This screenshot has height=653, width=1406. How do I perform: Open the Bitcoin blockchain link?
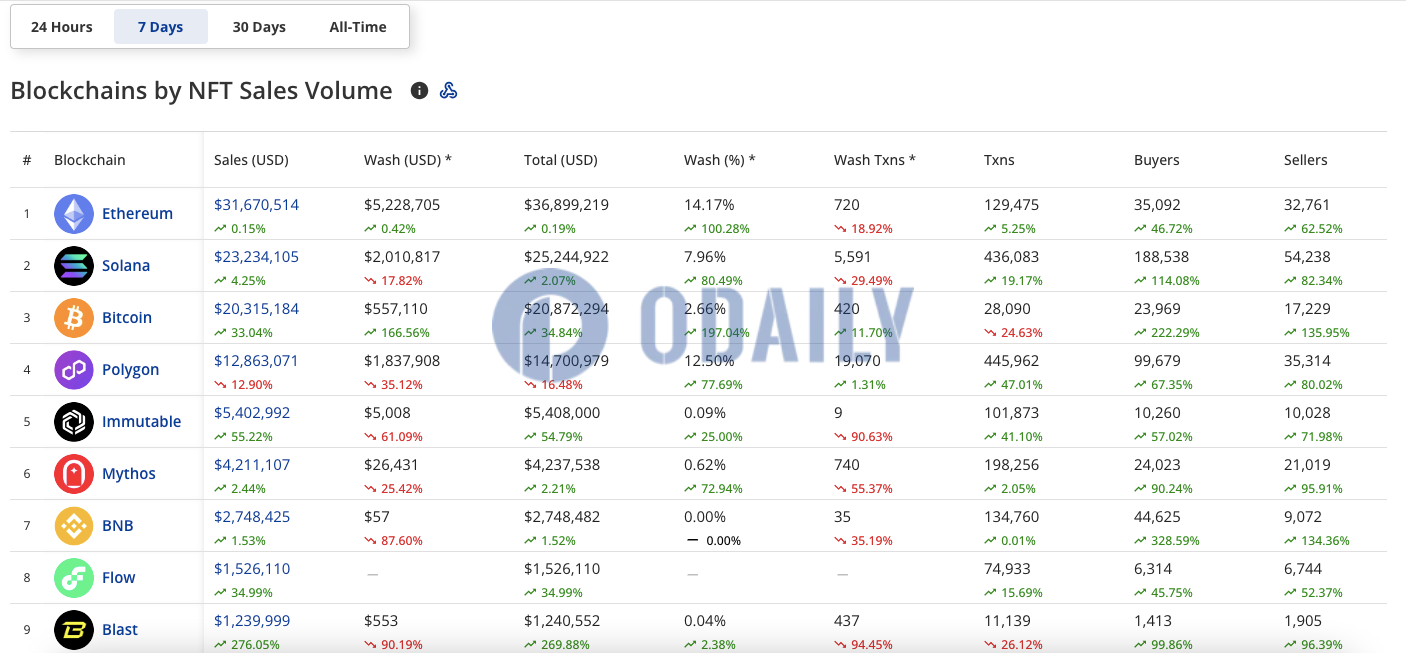coord(127,318)
